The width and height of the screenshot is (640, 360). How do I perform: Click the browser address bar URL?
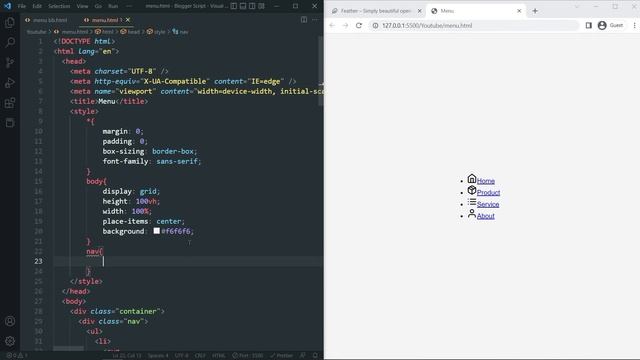(427, 25)
